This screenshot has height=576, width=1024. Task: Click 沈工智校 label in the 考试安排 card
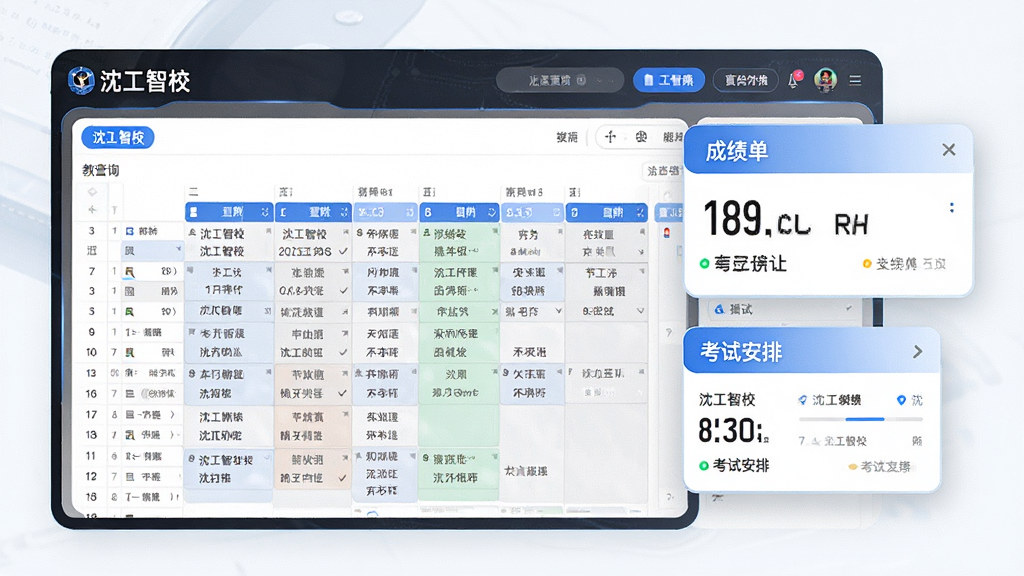(x=727, y=399)
